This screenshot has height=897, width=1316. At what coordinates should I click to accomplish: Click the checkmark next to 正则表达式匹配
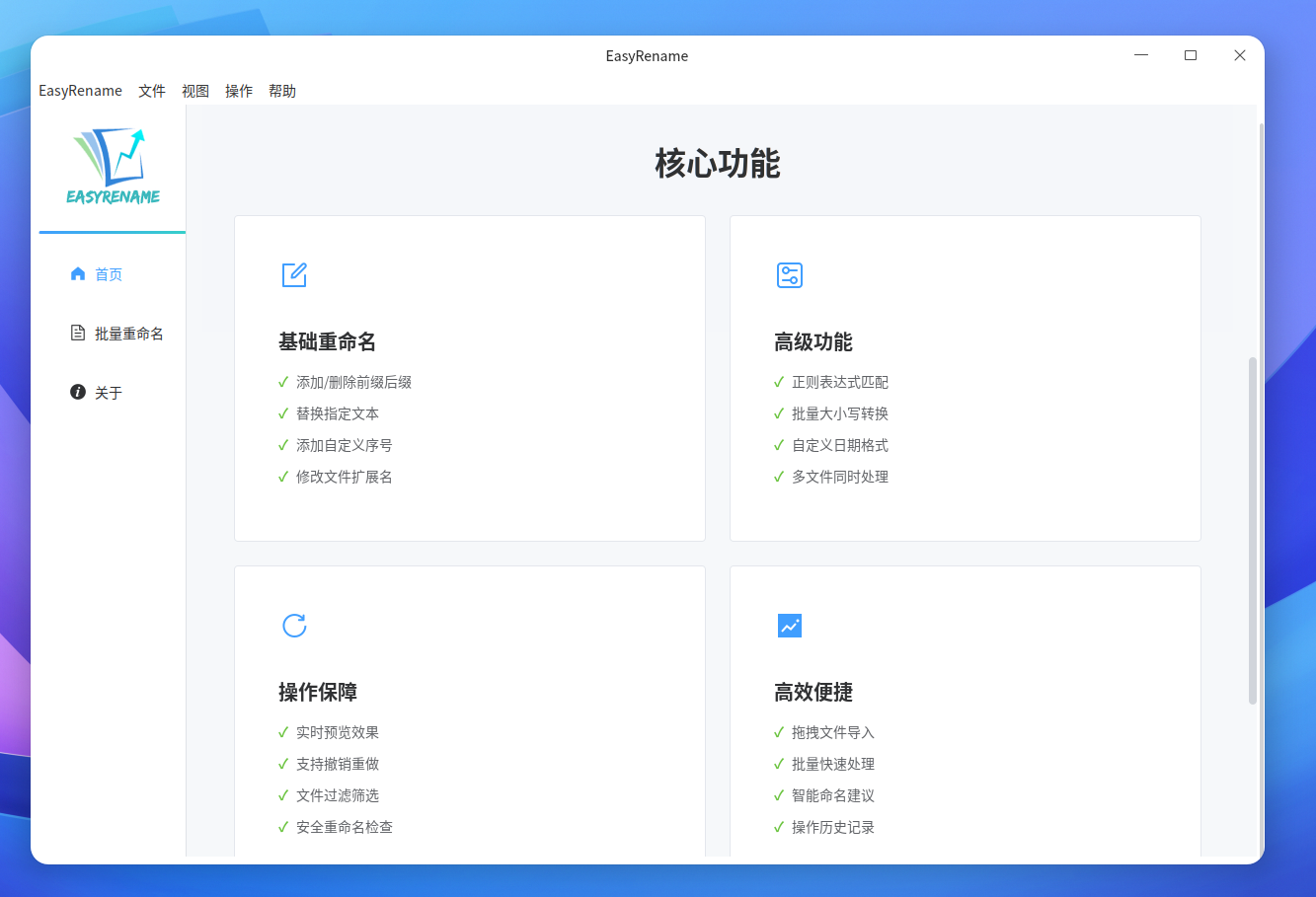779,382
